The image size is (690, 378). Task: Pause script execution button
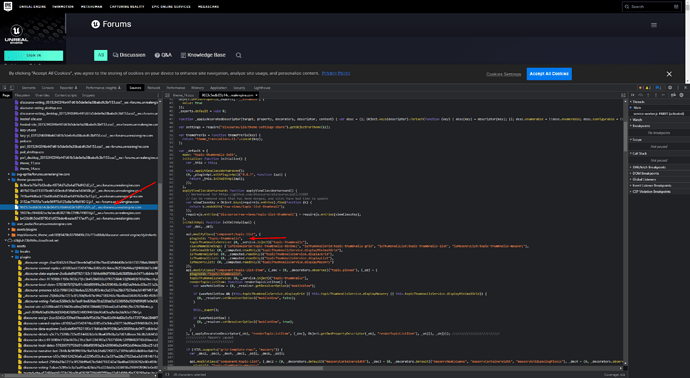pyautogui.click(x=633, y=95)
